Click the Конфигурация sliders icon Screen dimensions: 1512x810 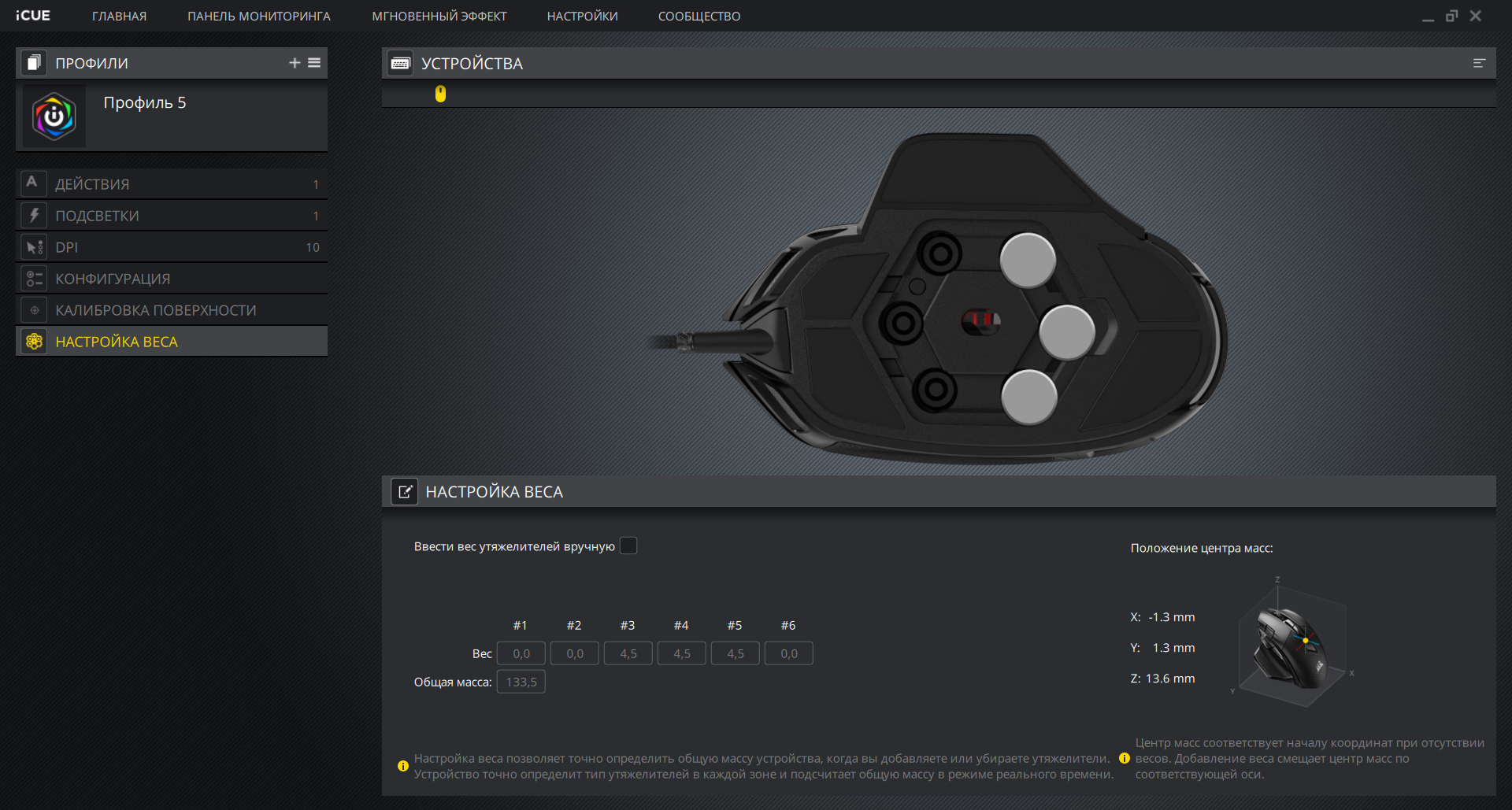(34, 279)
